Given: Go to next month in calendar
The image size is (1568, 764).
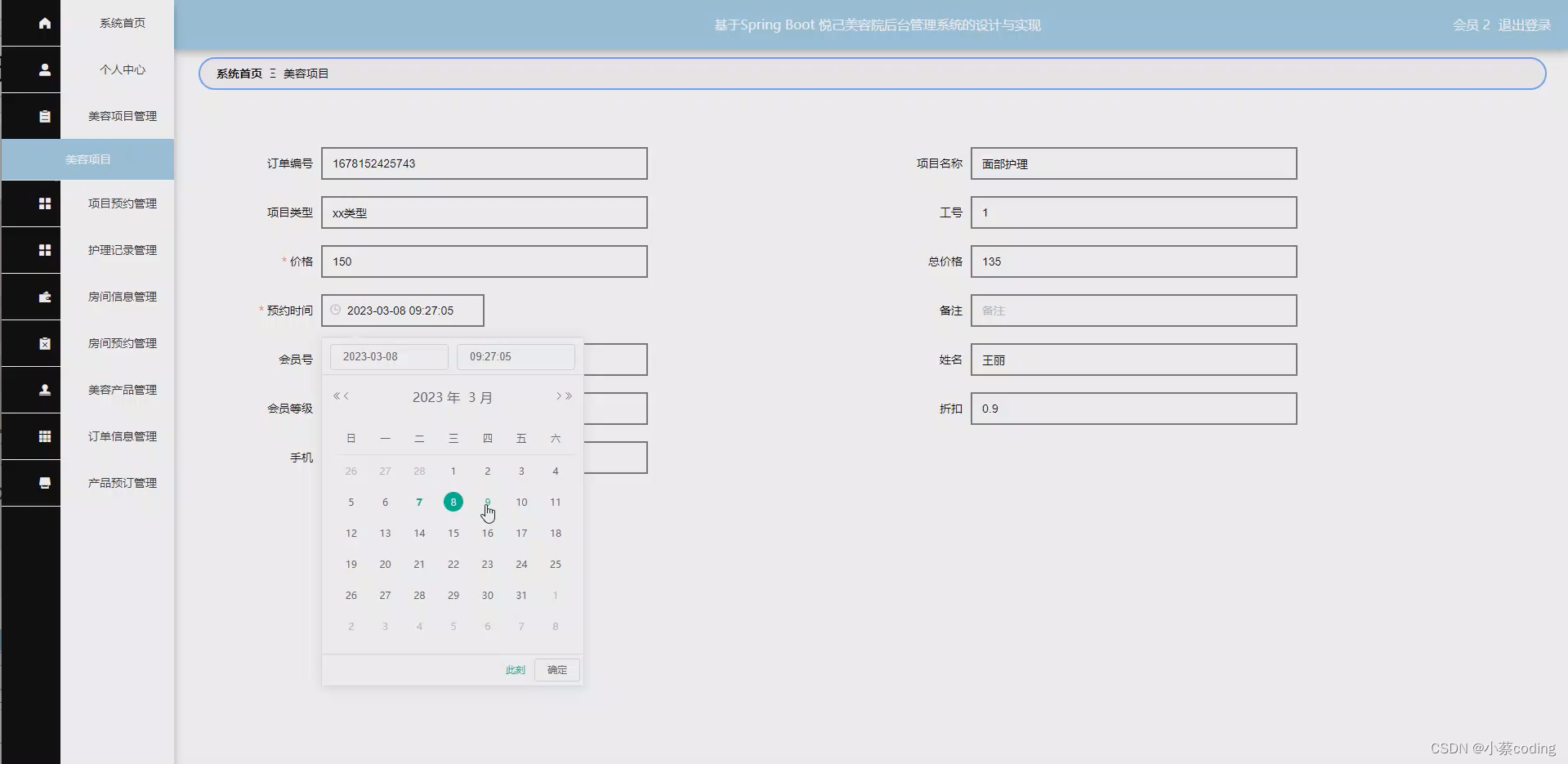Looking at the screenshot, I should tap(559, 396).
